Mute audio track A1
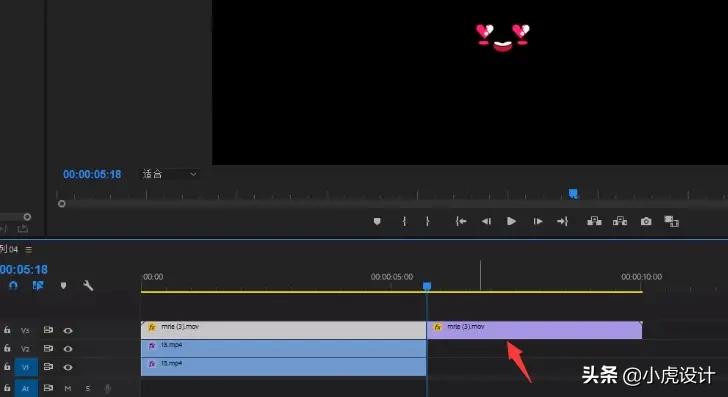 [68, 388]
